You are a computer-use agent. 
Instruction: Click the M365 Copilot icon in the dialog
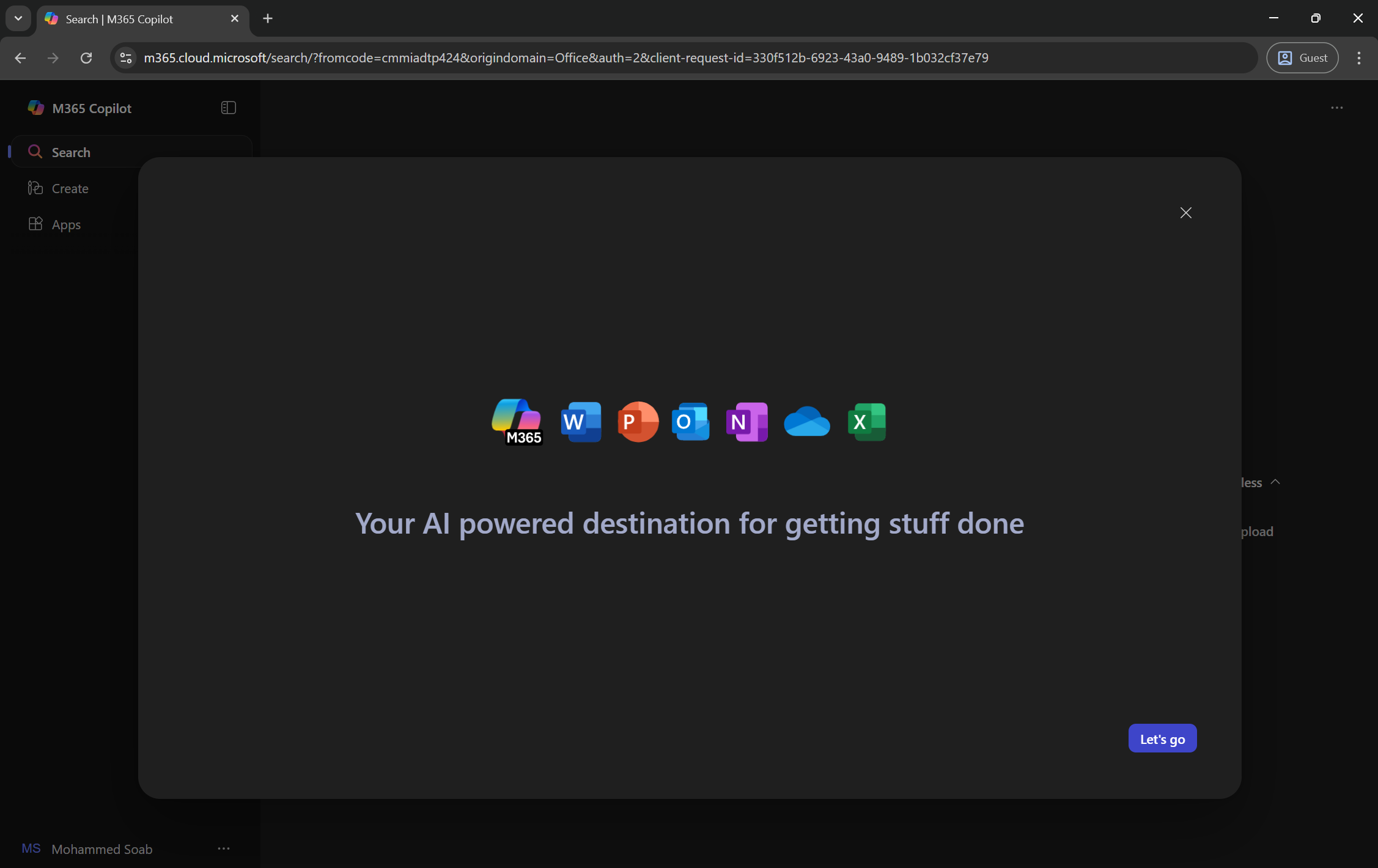pyautogui.click(x=517, y=422)
